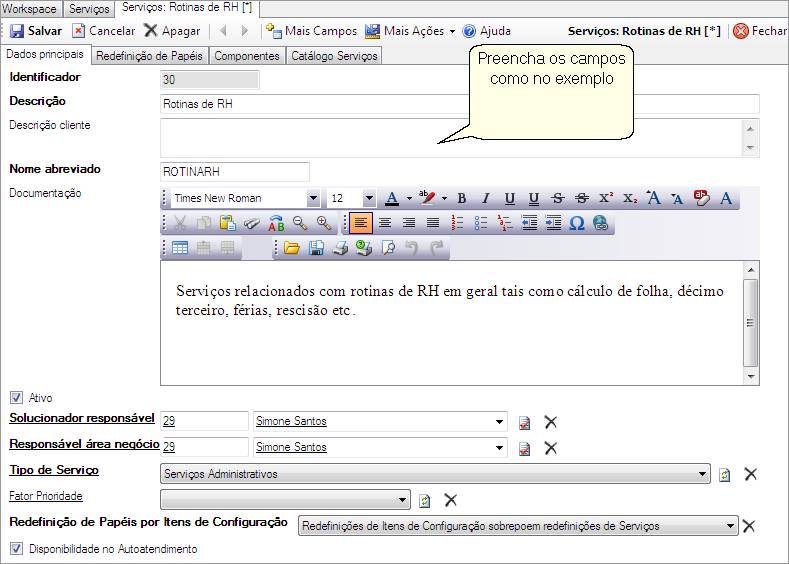Toggle strikethrough formatting button

[x=558, y=198]
